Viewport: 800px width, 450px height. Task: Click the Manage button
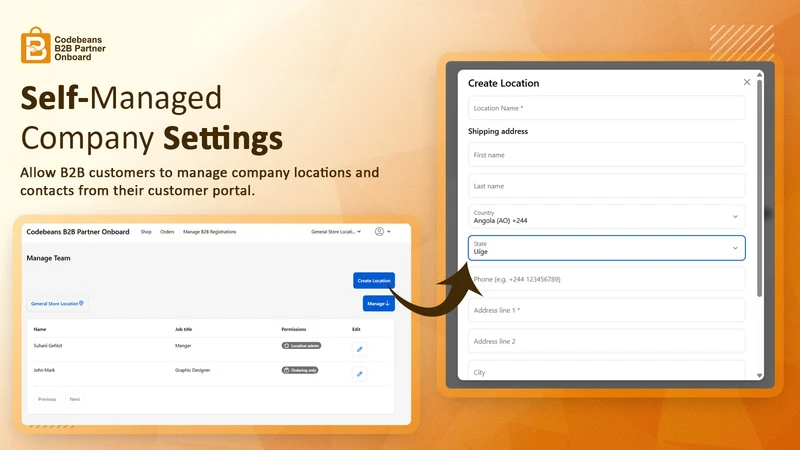379,304
